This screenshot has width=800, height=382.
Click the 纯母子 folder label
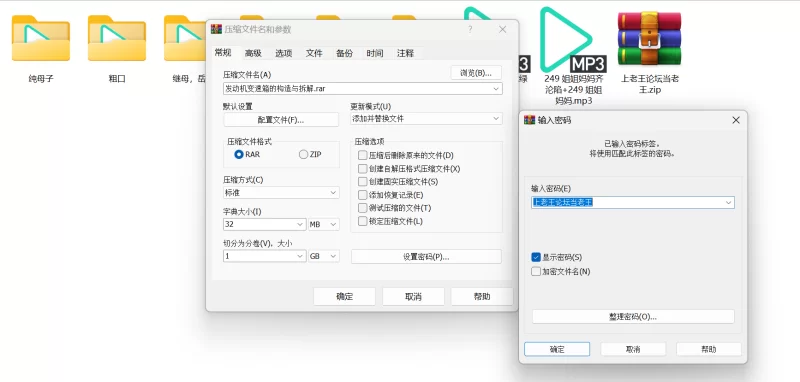pyautogui.click(x=41, y=79)
